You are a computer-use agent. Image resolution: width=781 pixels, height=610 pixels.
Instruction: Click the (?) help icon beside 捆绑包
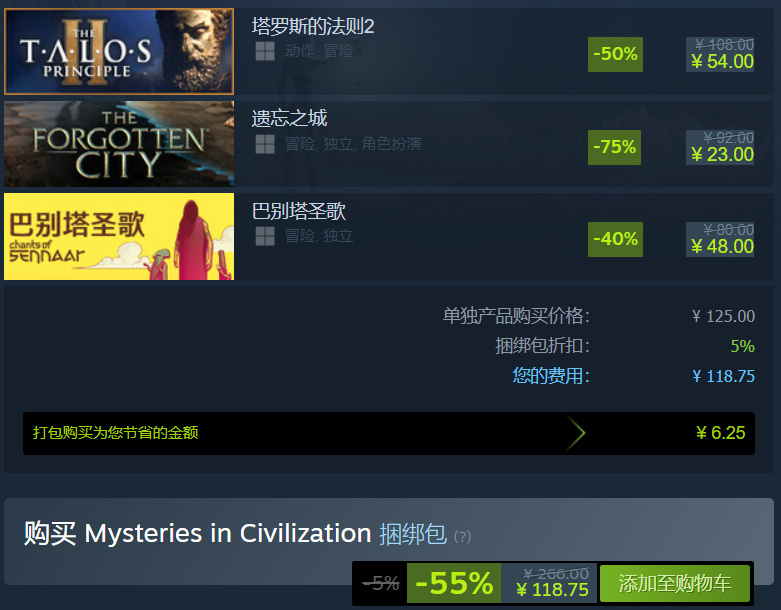pyautogui.click(x=462, y=537)
